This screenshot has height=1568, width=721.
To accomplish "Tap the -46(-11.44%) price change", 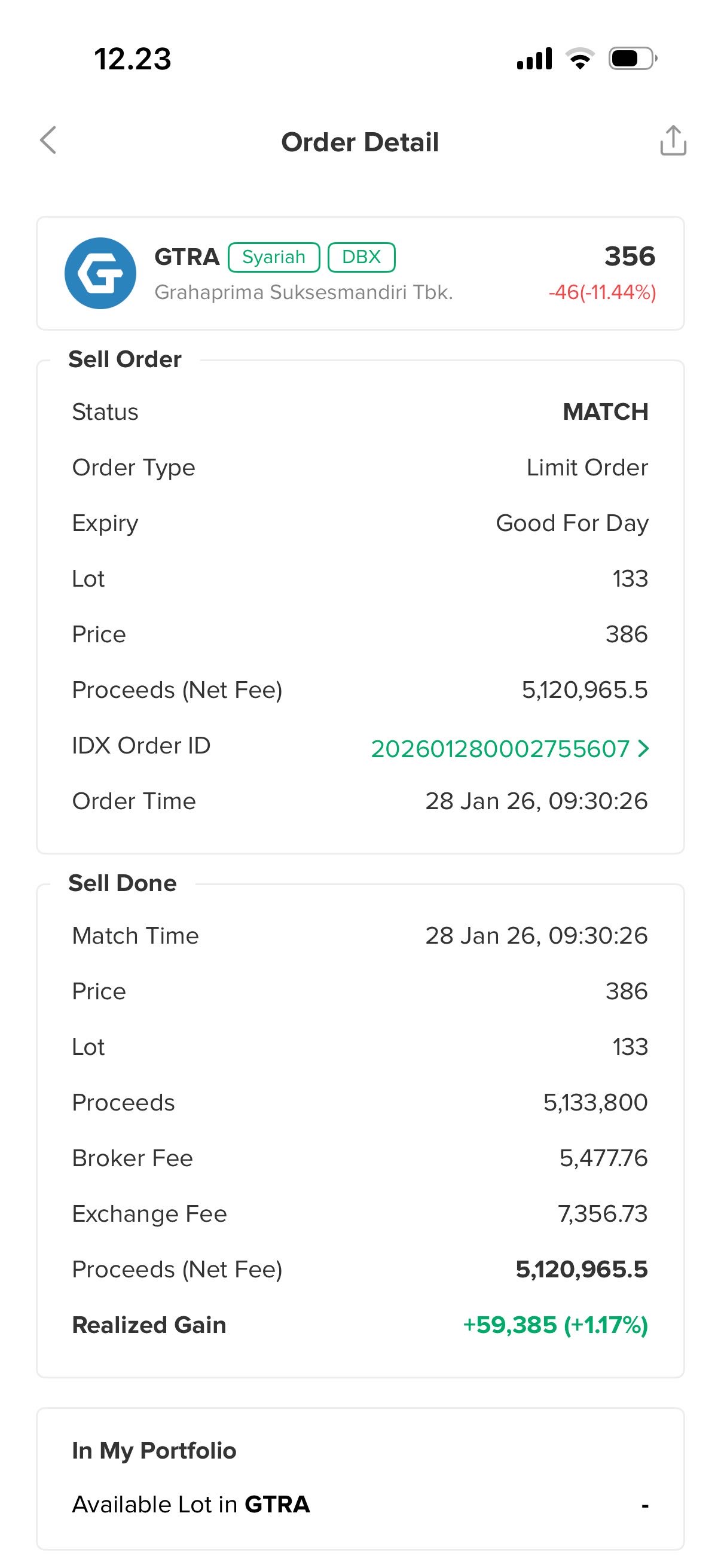I will [x=603, y=293].
